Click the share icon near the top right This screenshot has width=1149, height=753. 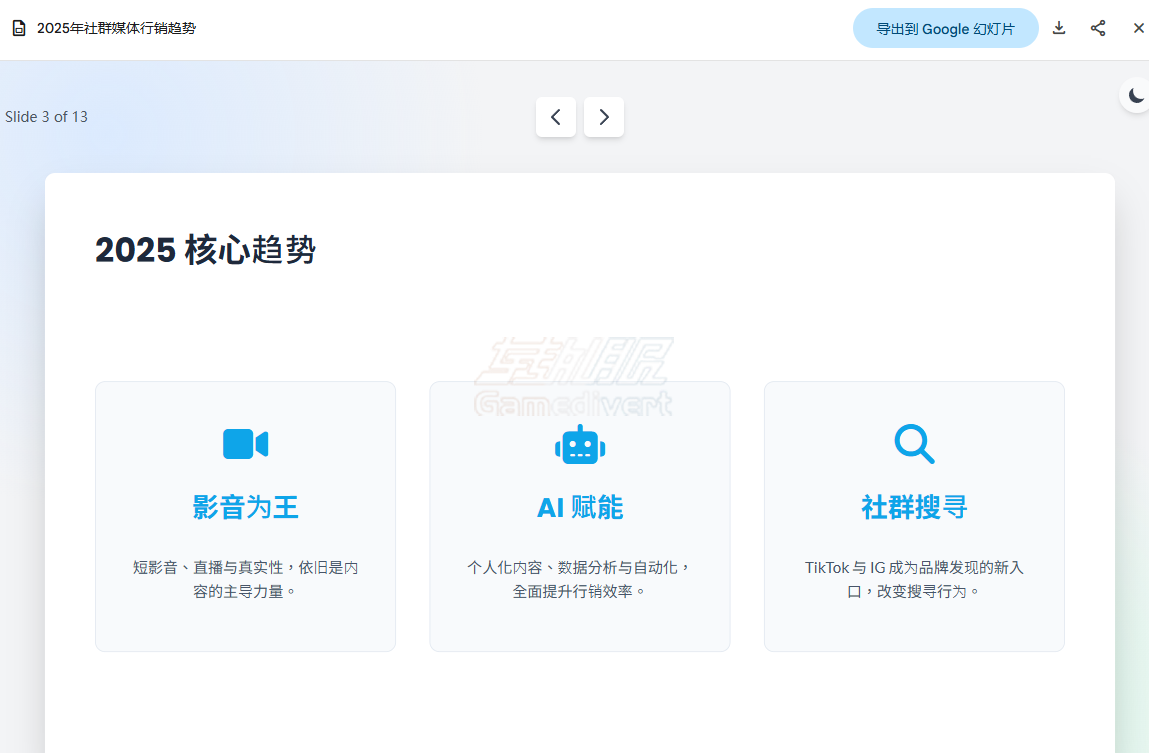pyautogui.click(x=1098, y=28)
